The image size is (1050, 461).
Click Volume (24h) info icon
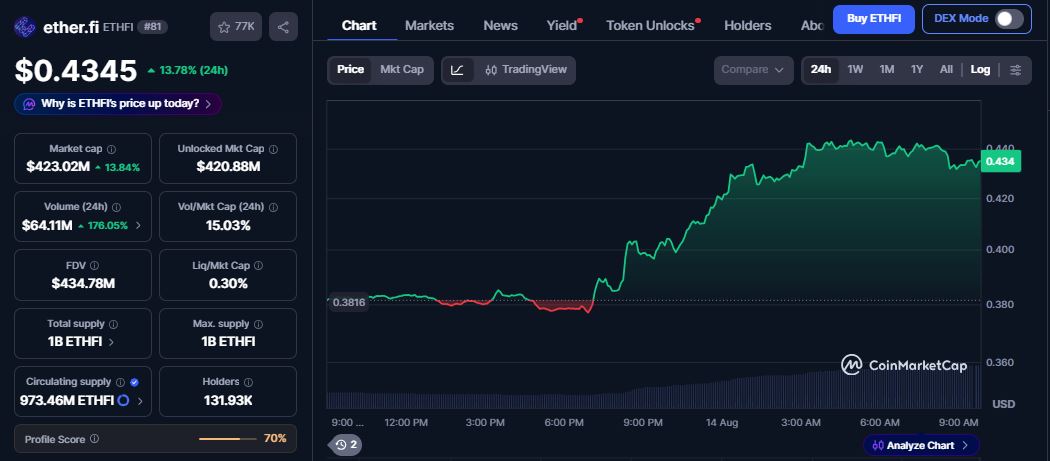tap(117, 208)
